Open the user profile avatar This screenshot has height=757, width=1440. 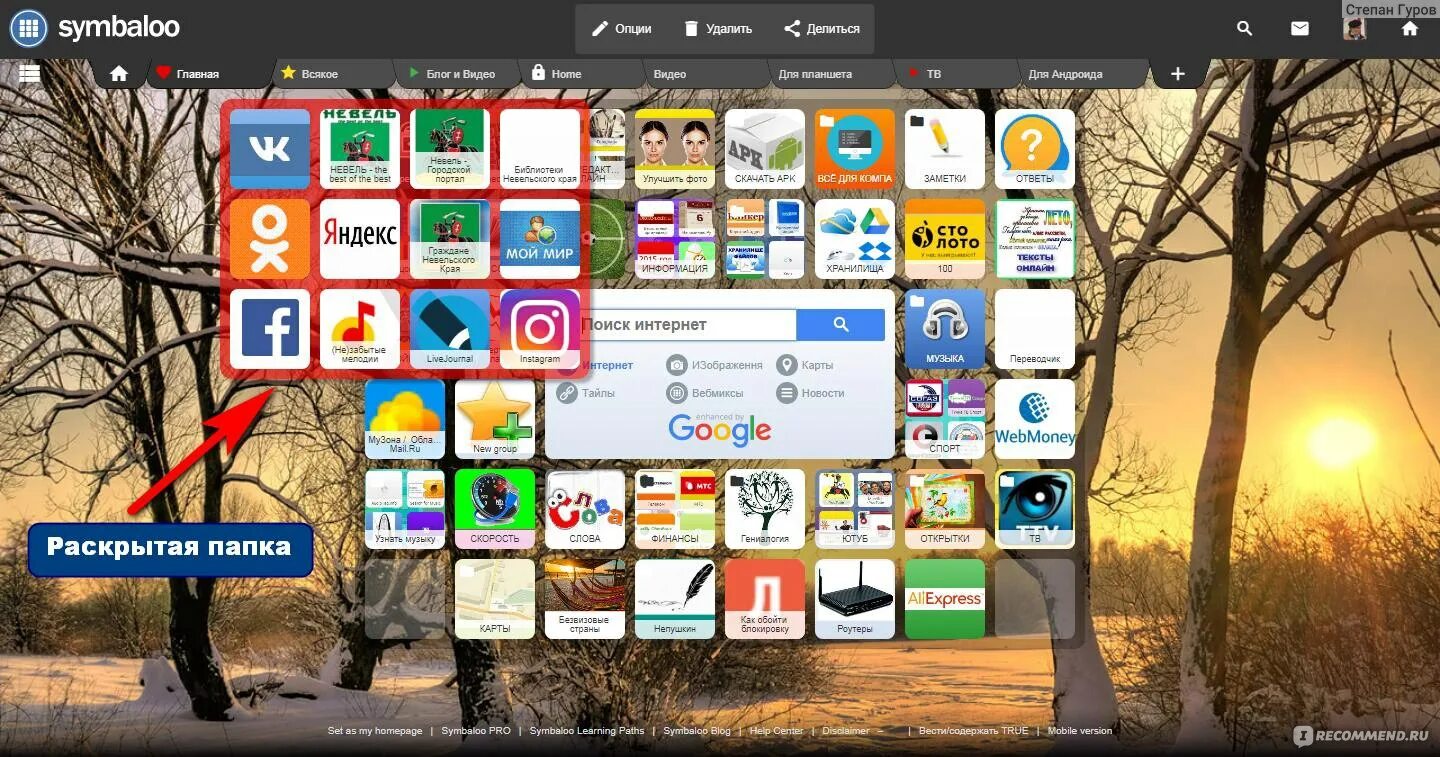pyautogui.click(x=1354, y=29)
